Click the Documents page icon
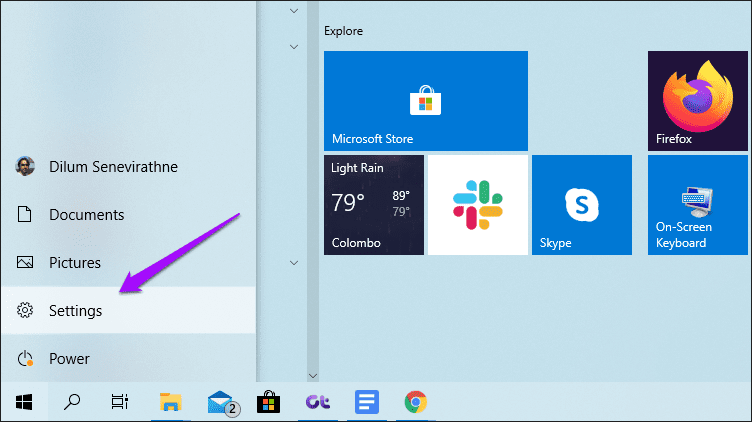Viewport: 752px width, 422px height. (24, 214)
